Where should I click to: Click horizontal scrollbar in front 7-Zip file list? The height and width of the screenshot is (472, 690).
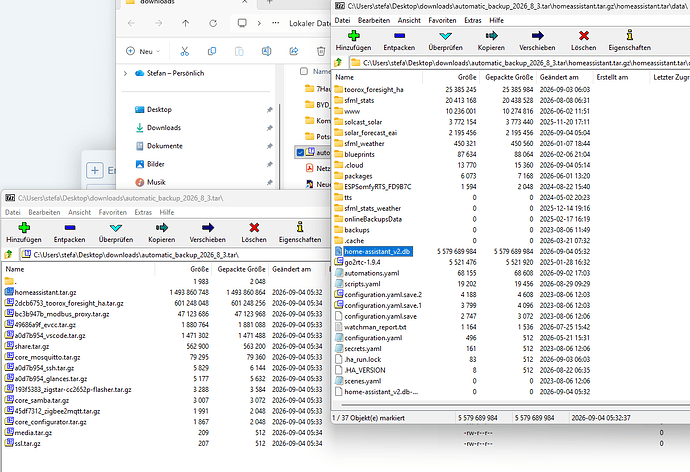point(515,405)
